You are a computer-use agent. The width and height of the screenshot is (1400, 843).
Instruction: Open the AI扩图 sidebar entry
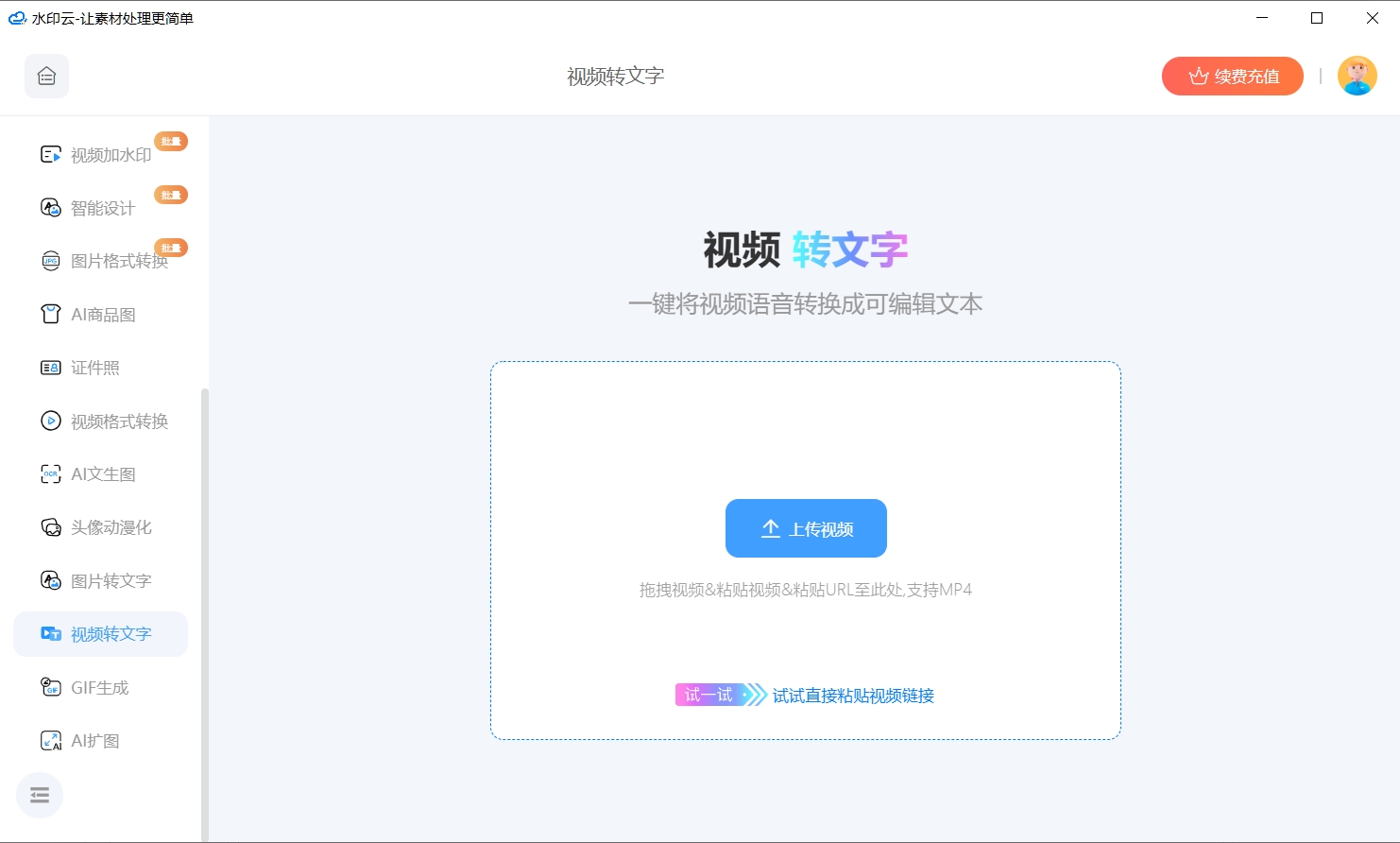click(x=95, y=741)
